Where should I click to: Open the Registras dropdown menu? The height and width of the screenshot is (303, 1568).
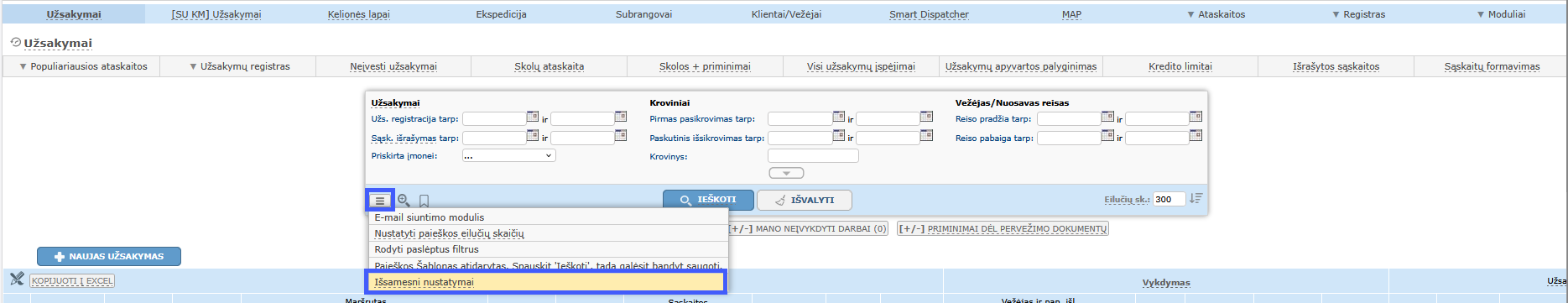coord(1358,14)
